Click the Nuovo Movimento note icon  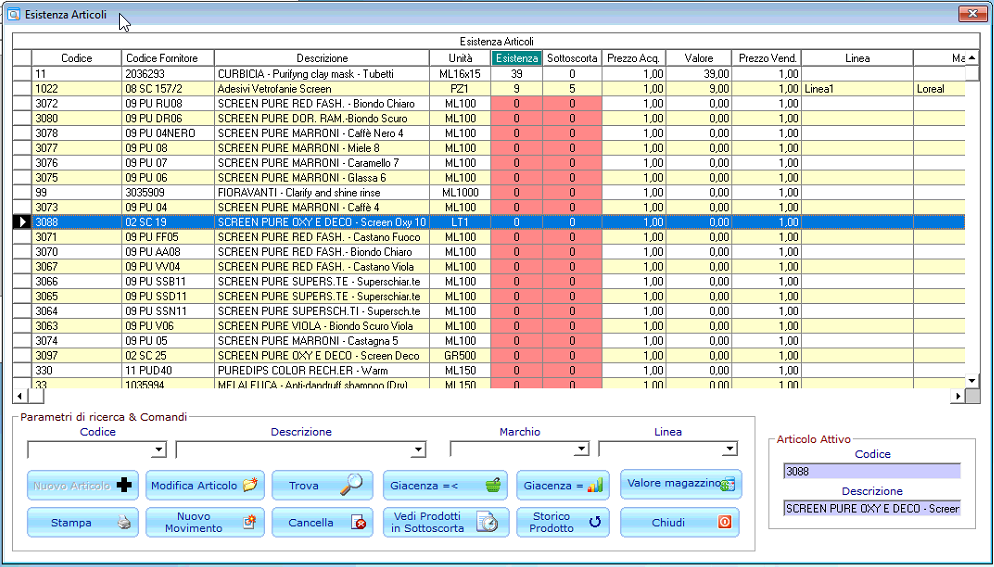click(250, 522)
